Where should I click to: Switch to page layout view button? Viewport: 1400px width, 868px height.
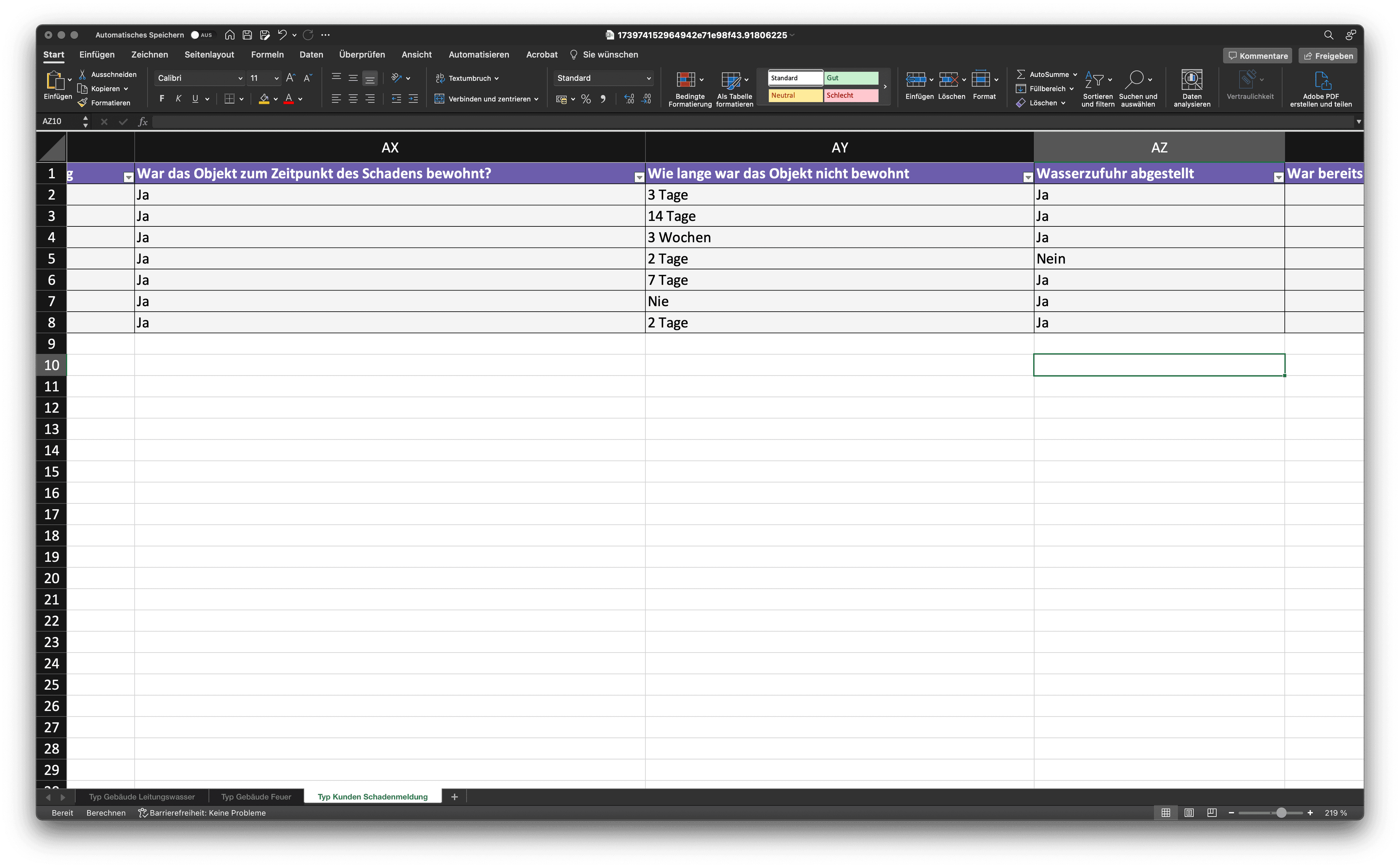tap(1189, 813)
